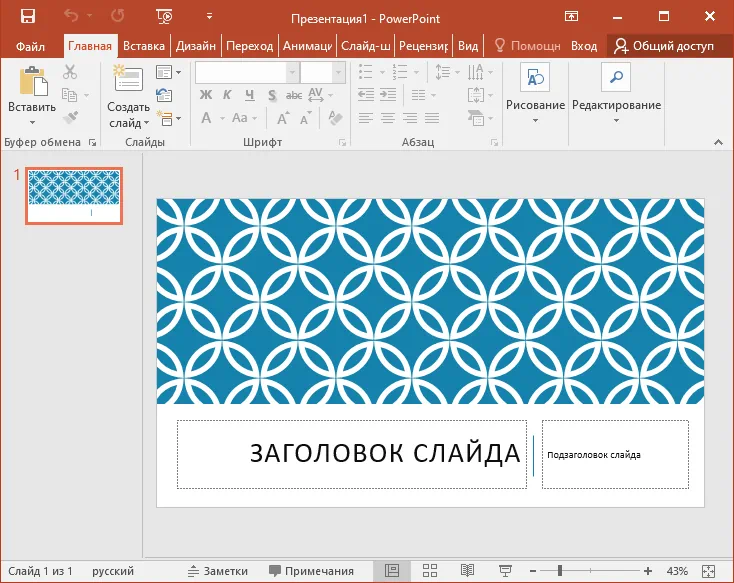Screen dimensions: 734x583
Task: Open reading view from status bar
Action: click(x=466, y=570)
